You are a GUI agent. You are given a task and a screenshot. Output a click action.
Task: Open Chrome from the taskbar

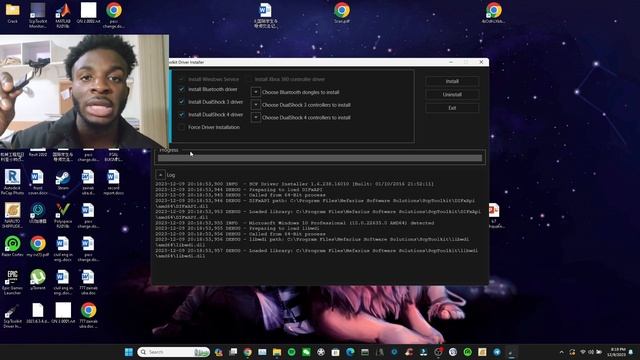tap(248, 352)
